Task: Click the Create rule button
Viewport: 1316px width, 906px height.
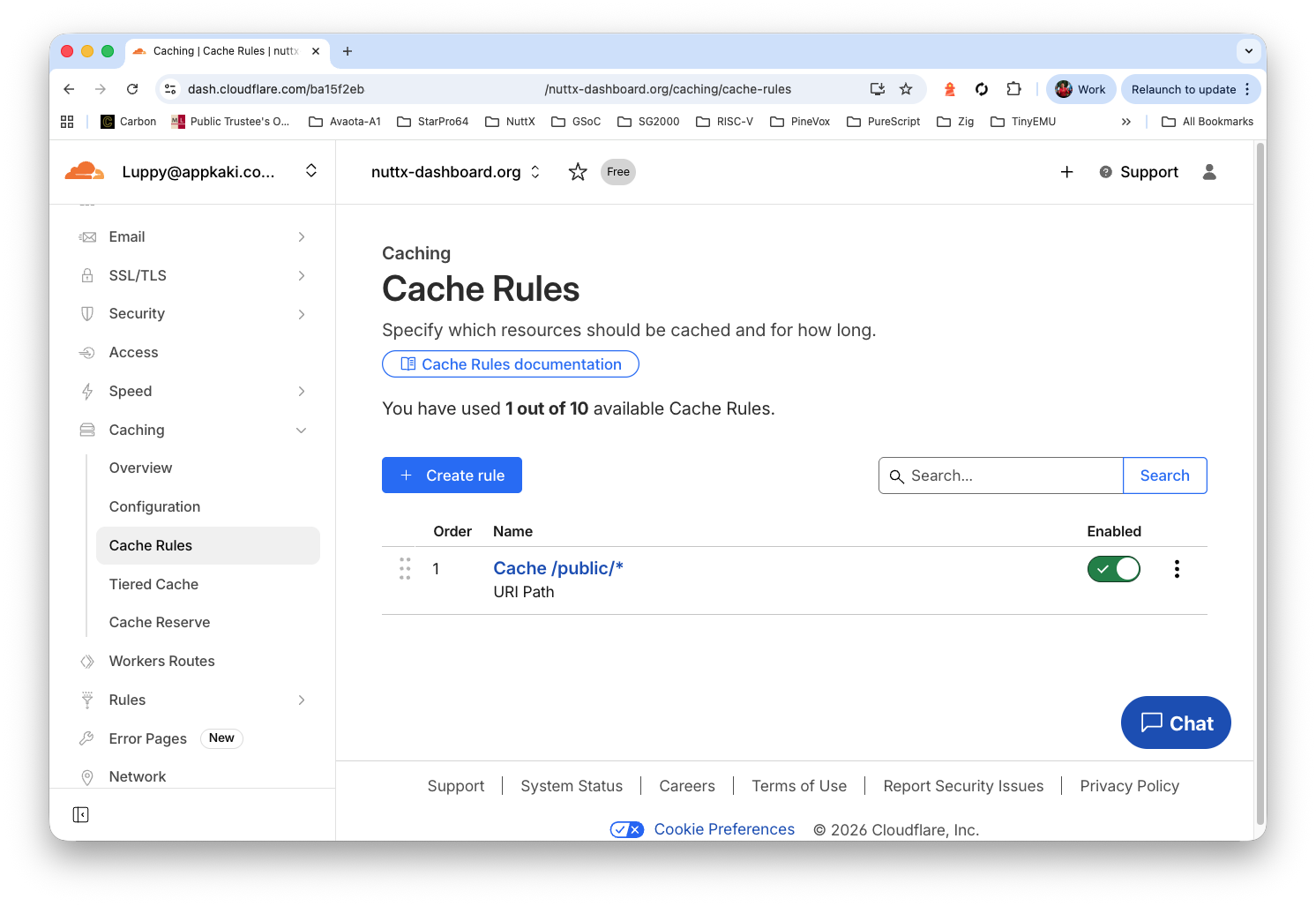Action: 452,475
